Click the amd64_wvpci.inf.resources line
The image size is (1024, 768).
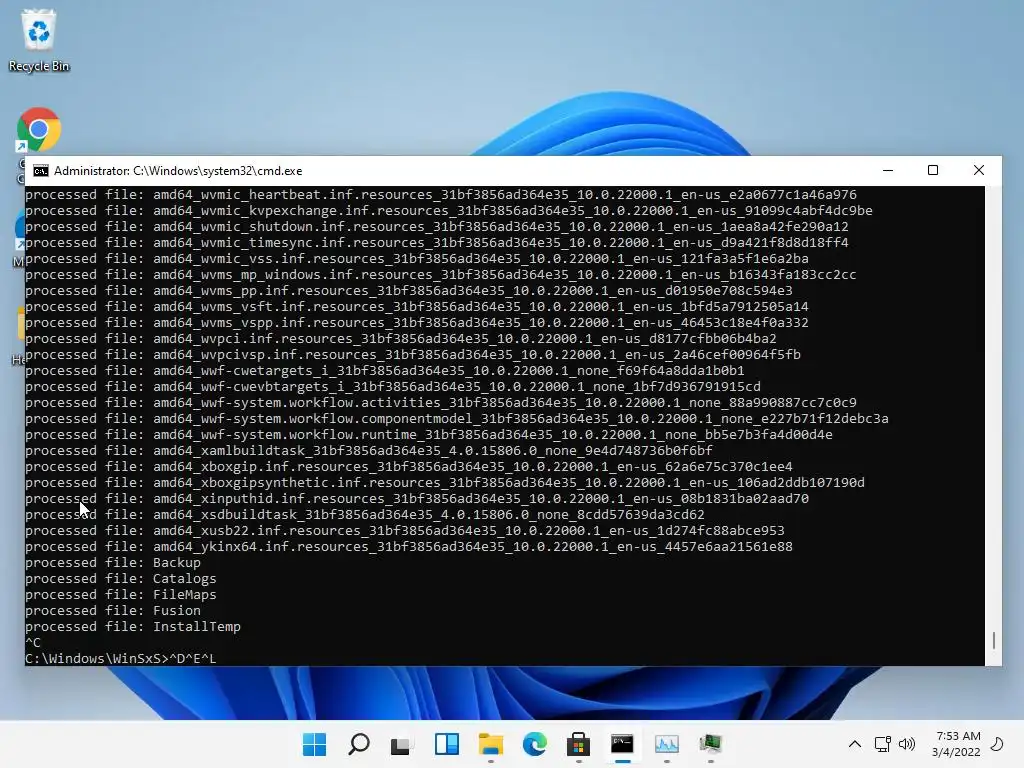401,339
